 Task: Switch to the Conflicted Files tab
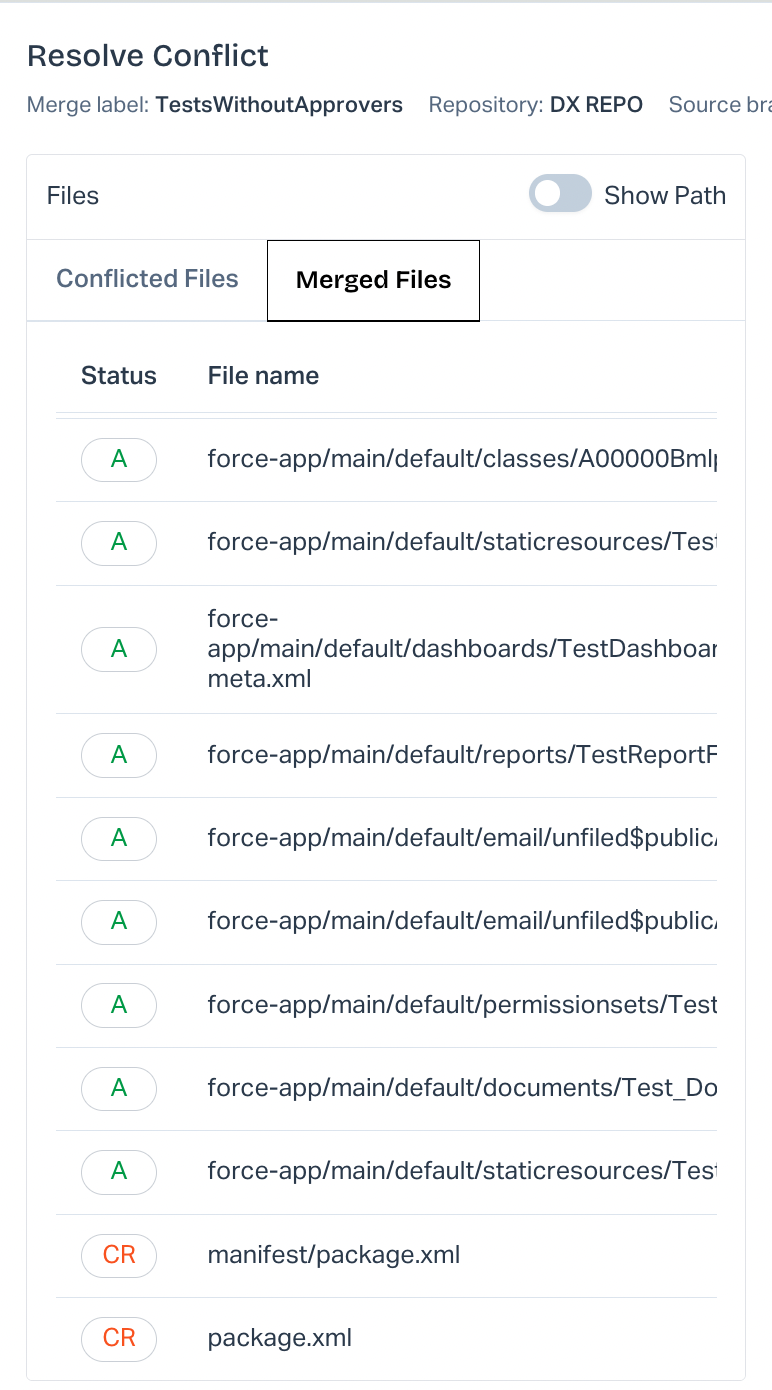click(147, 279)
